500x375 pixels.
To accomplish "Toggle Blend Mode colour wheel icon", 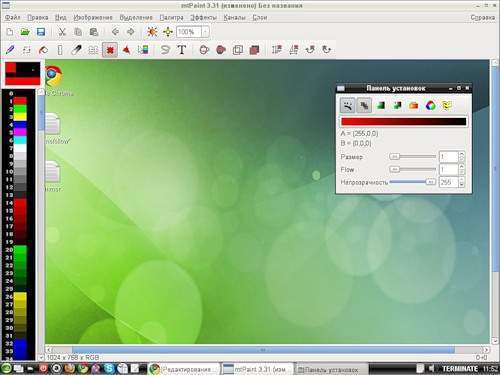I will coord(430,106).
